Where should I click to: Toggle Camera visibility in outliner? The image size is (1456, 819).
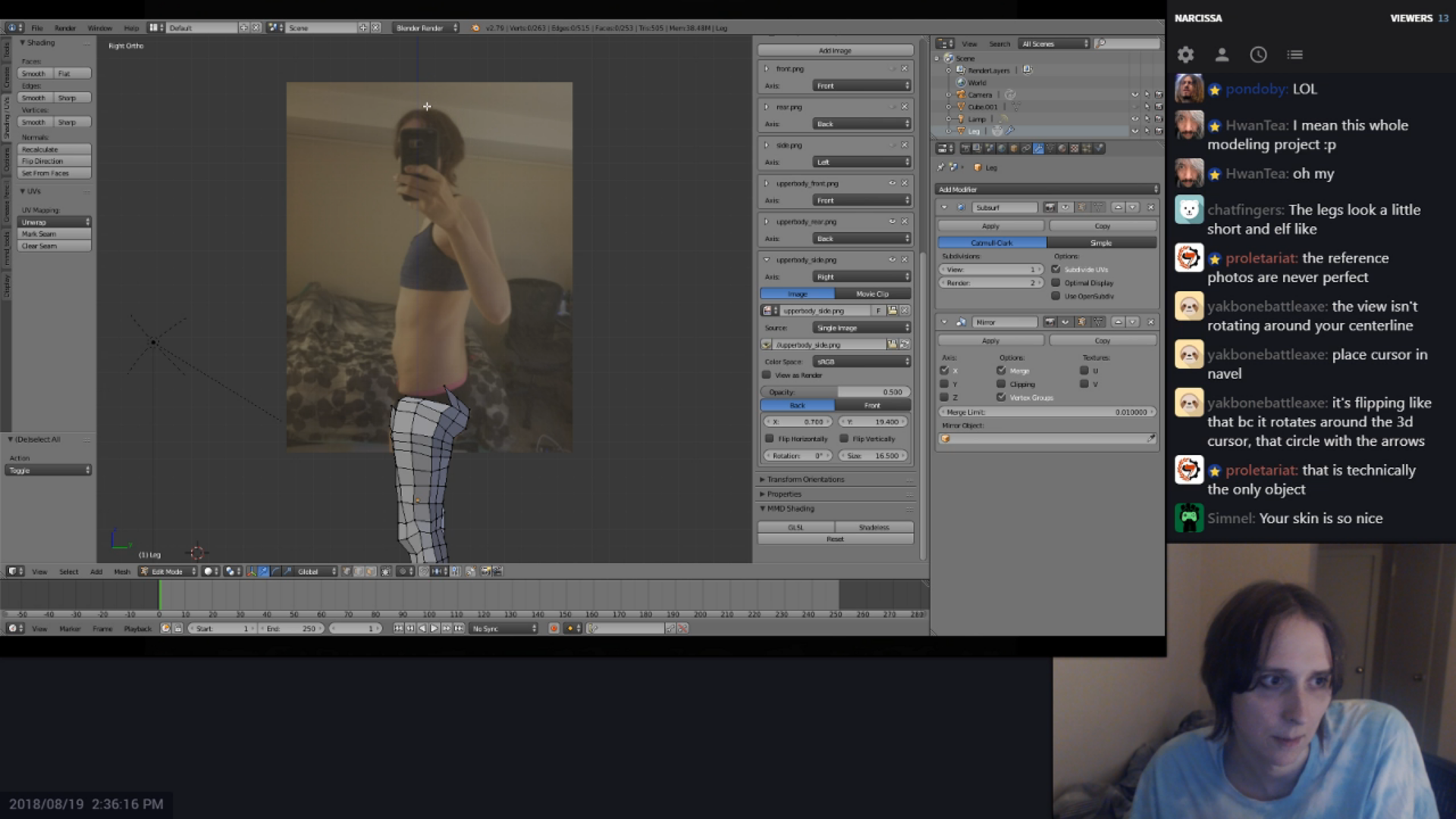tap(1134, 95)
